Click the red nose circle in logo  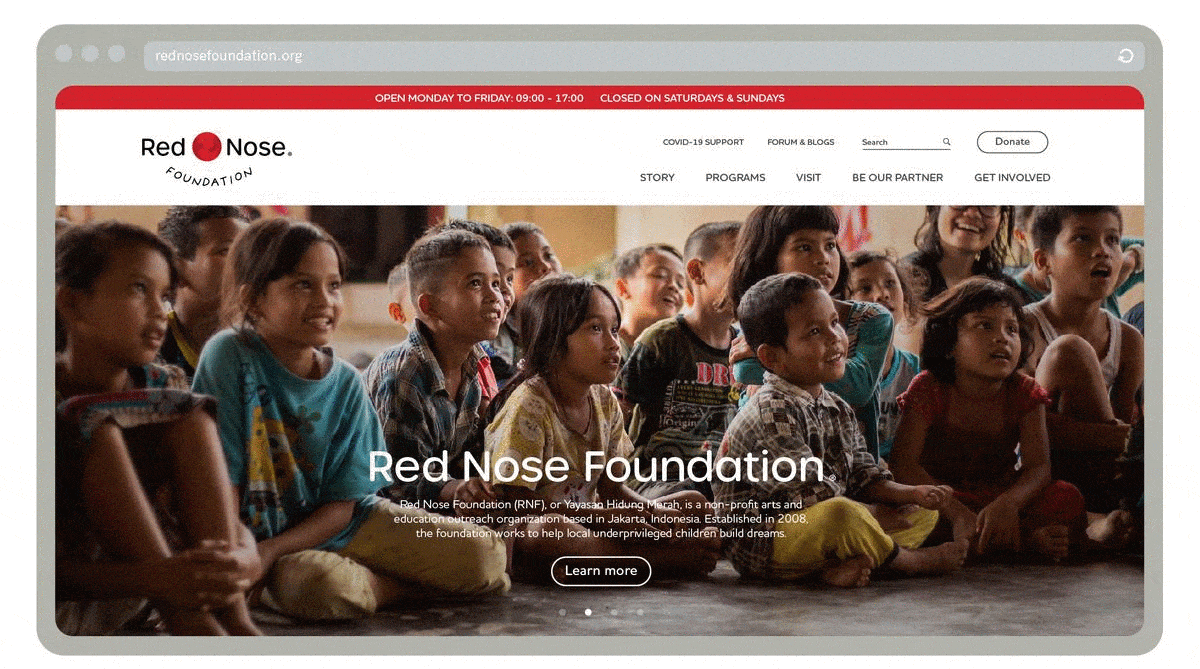click(206, 147)
